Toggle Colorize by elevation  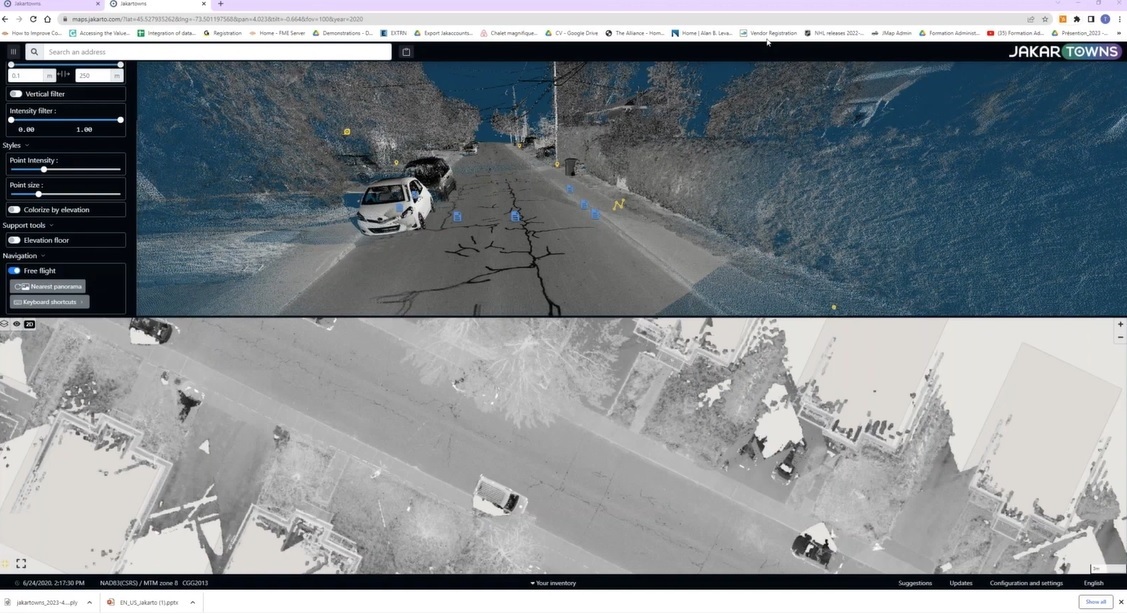(14, 209)
